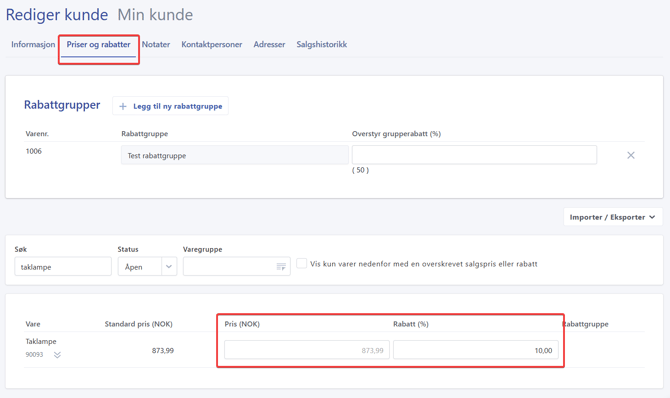Click Varegruppe list picker icon

[x=281, y=267]
